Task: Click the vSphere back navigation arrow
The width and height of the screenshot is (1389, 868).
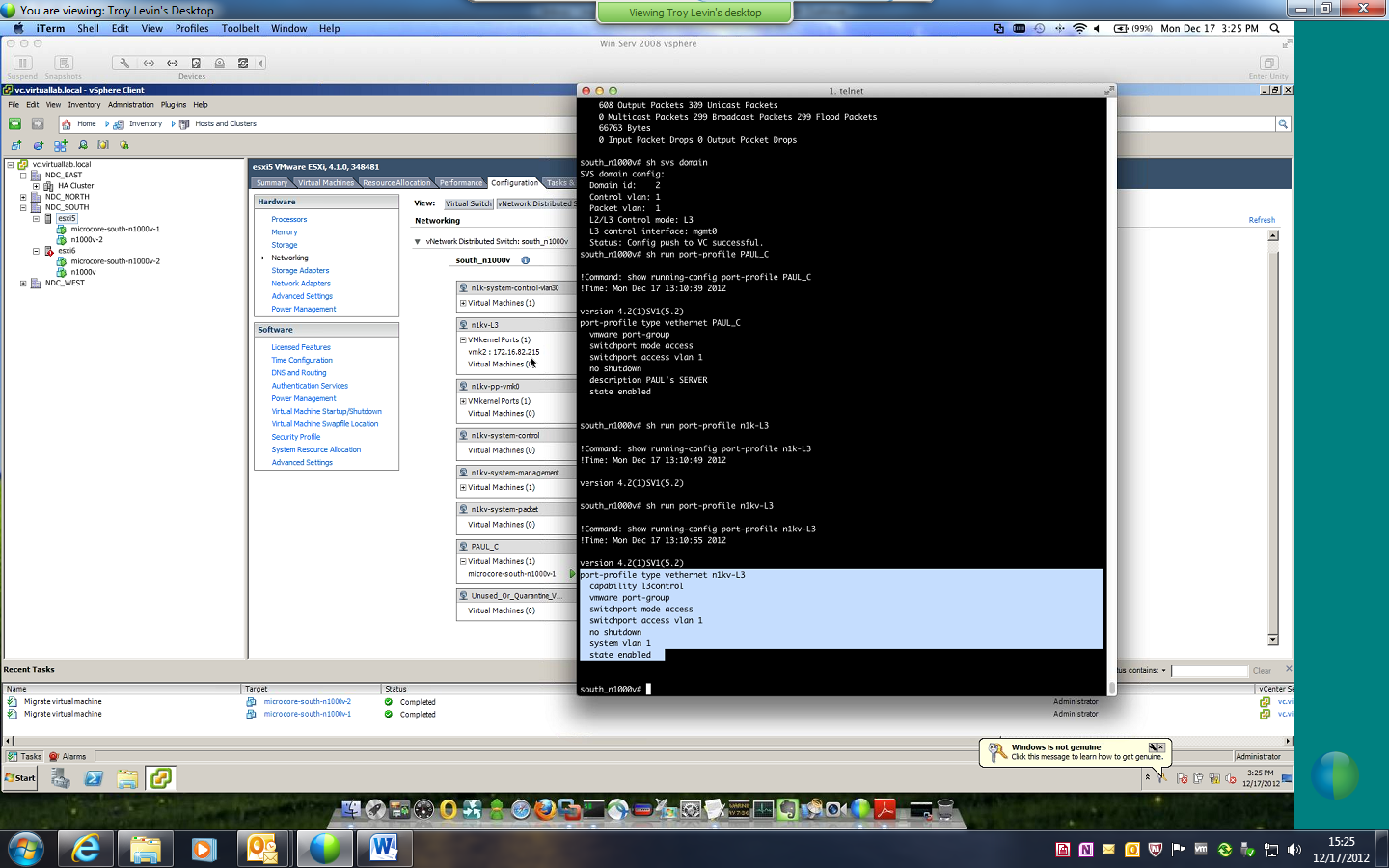Action: coord(14,123)
